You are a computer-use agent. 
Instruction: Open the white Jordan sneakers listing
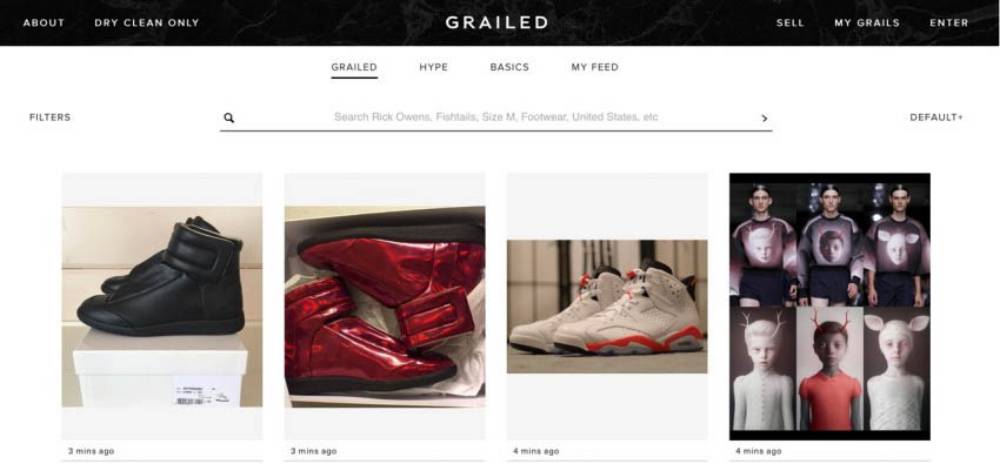point(607,306)
